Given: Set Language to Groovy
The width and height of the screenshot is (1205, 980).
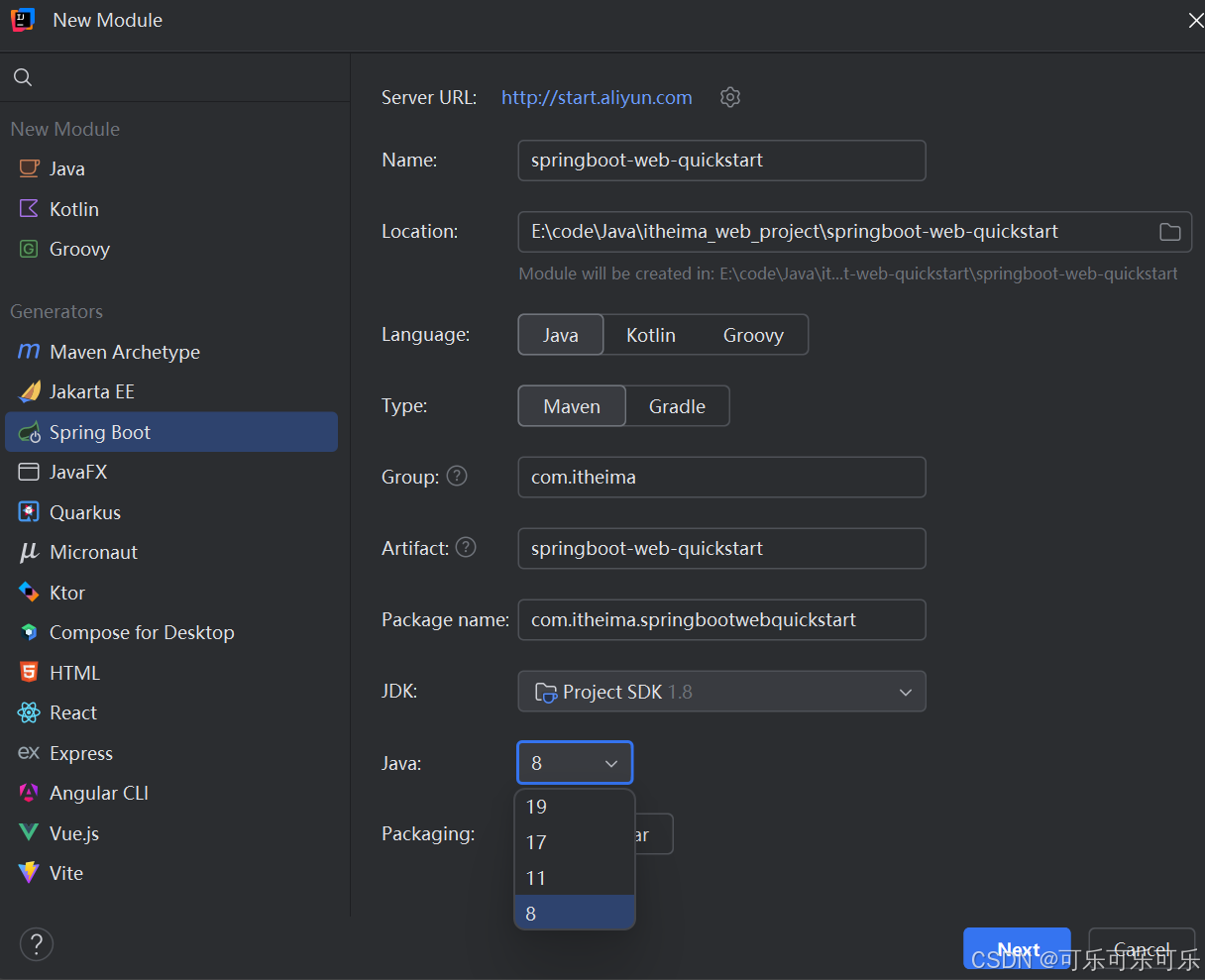Looking at the screenshot, I should coord(754,334).
